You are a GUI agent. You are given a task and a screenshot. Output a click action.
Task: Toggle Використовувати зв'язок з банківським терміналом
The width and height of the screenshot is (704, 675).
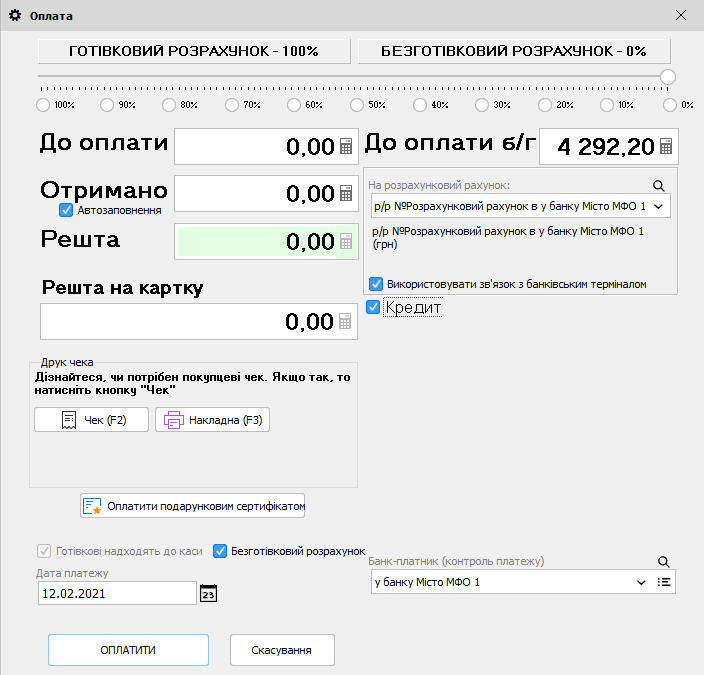(376, 284)
